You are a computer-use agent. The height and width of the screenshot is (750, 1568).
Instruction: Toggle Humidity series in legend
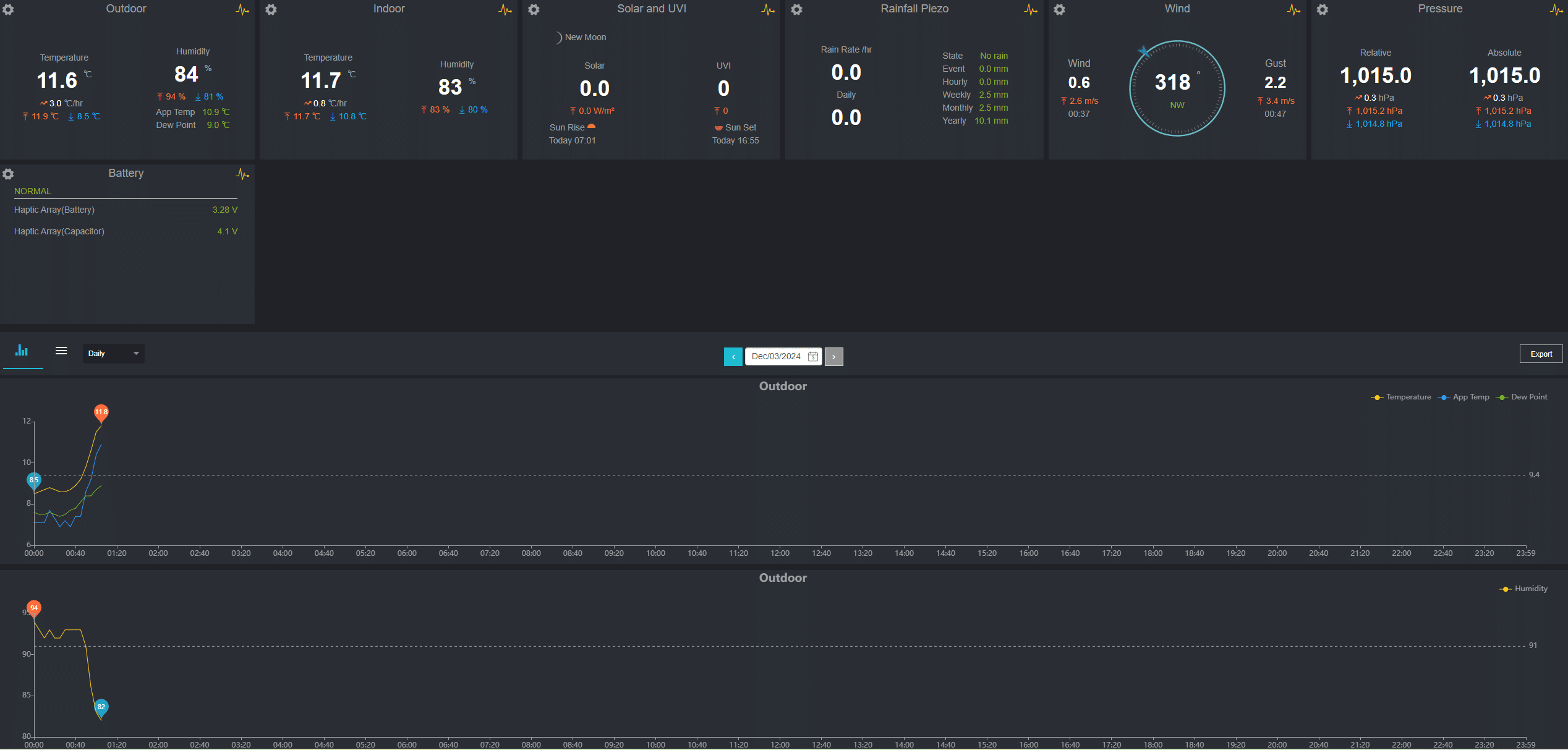(x=1523, y=589)
